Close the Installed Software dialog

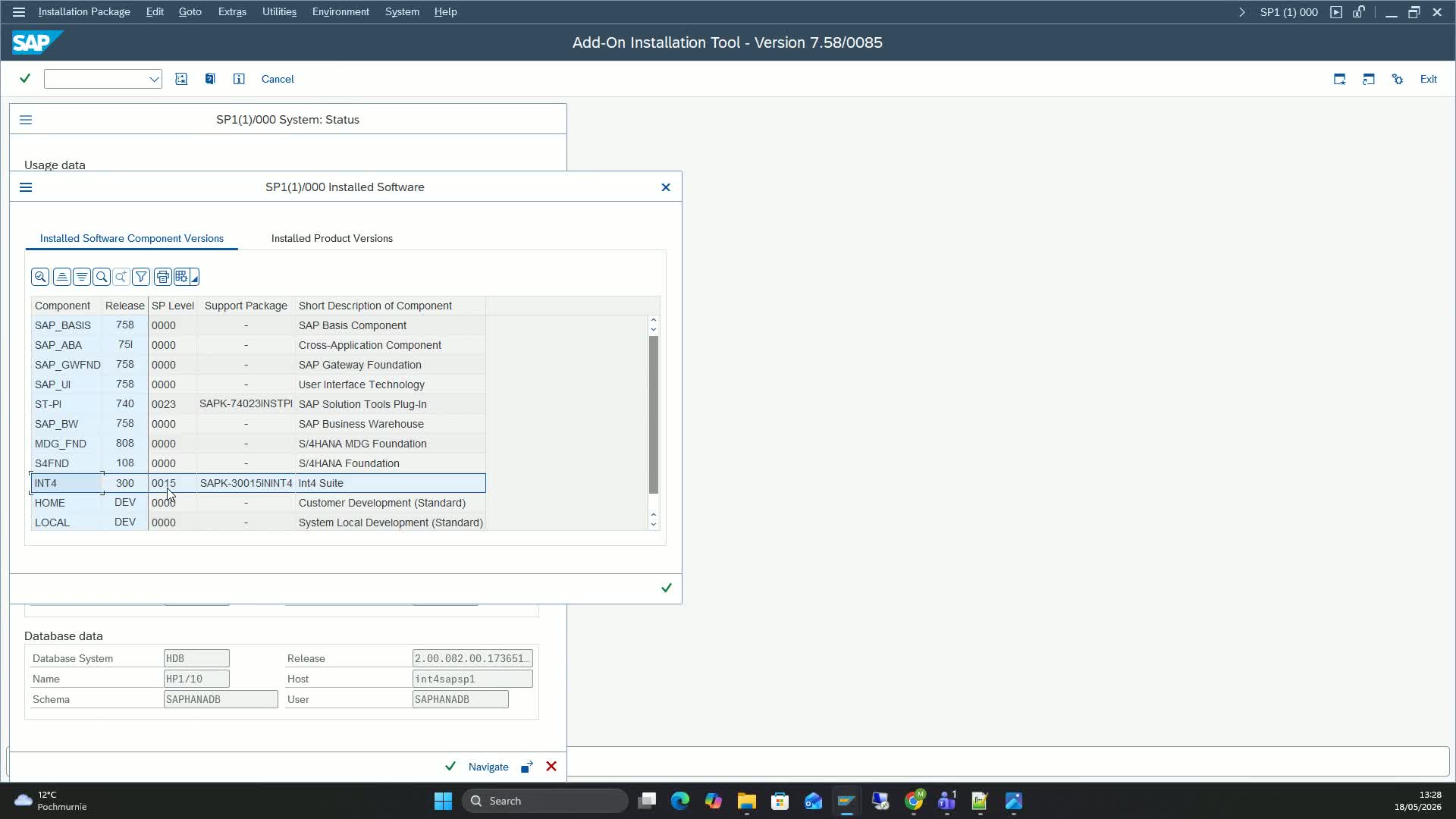coord(666,187)
